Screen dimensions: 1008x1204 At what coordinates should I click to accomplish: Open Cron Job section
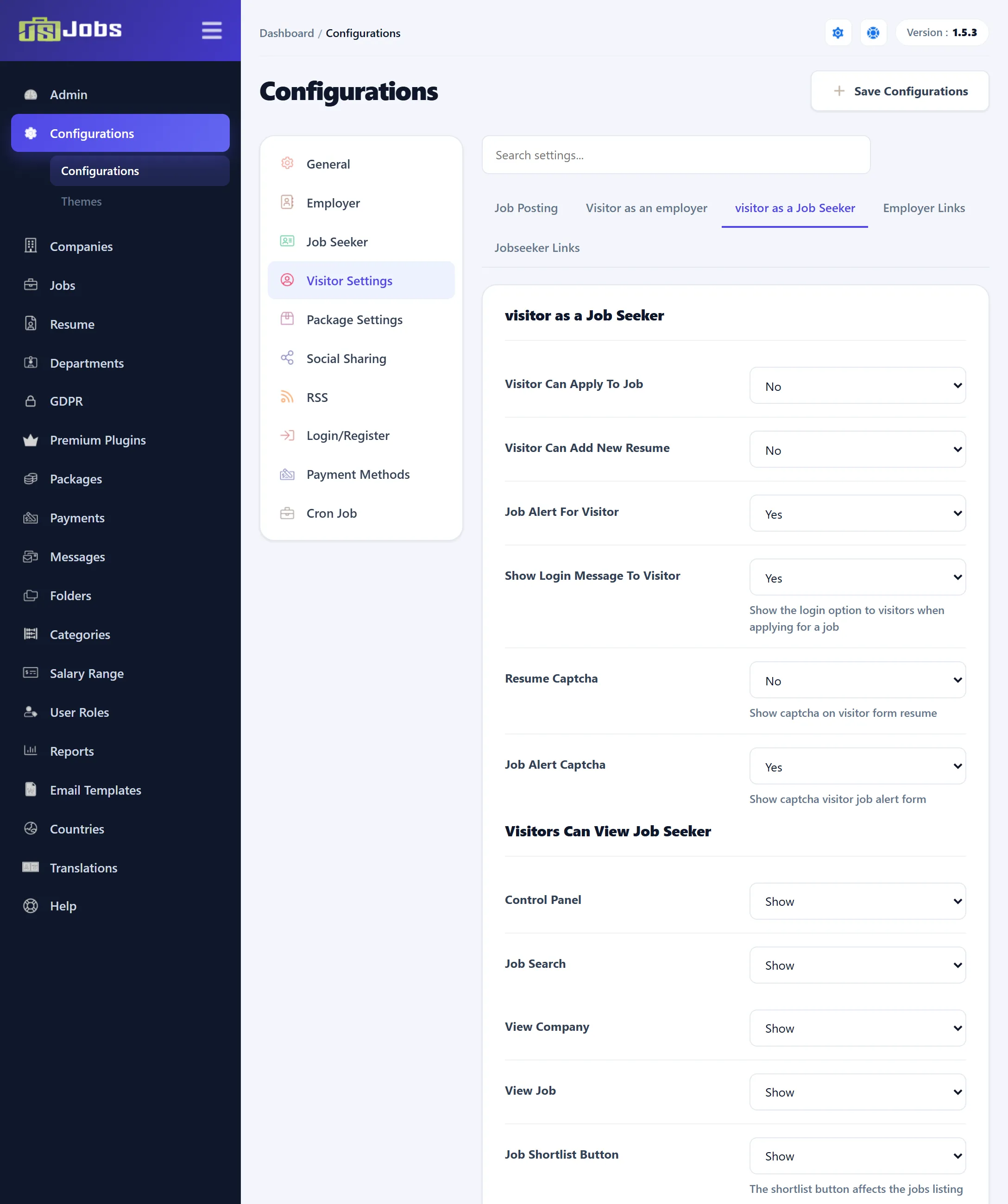(361, 513)
